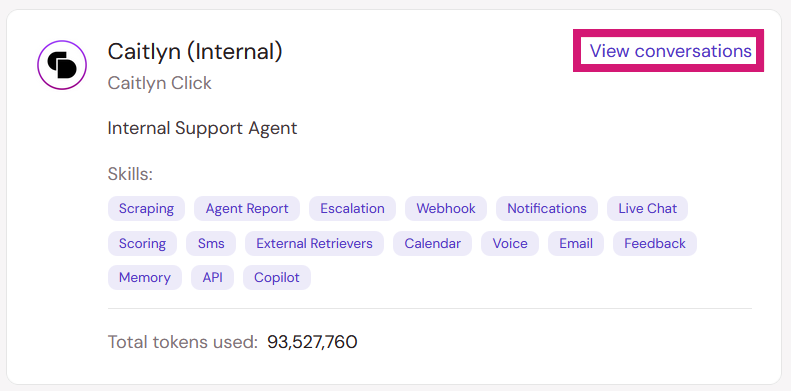Choose the Feedback skill tag
Screen dimensions: 791x391
pos(655,243)
